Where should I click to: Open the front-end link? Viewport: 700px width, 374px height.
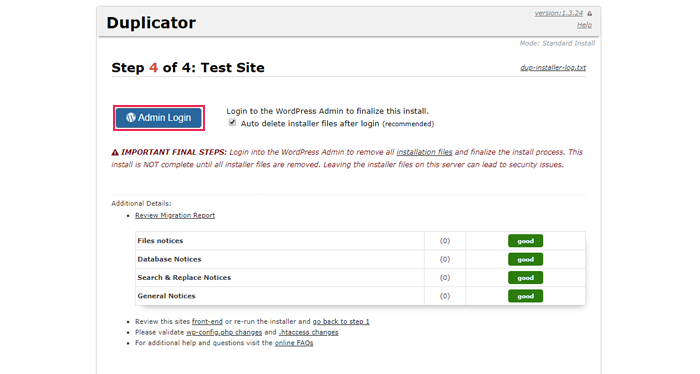[x=207, y=321]
